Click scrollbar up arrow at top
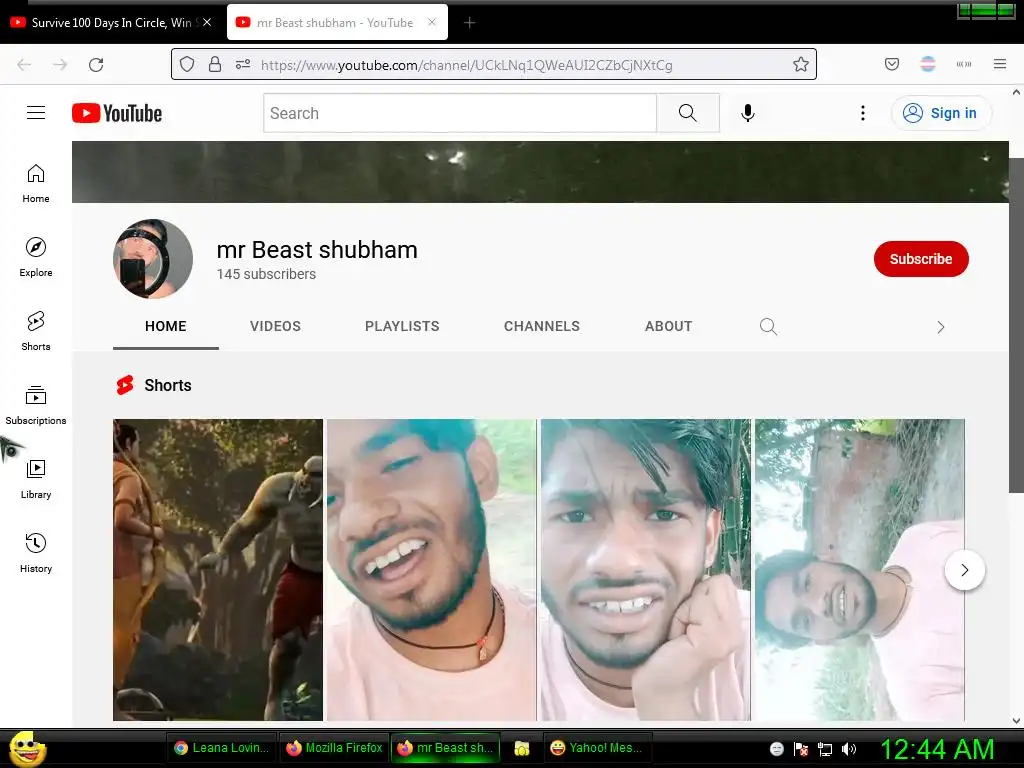 pos(1016,92)
